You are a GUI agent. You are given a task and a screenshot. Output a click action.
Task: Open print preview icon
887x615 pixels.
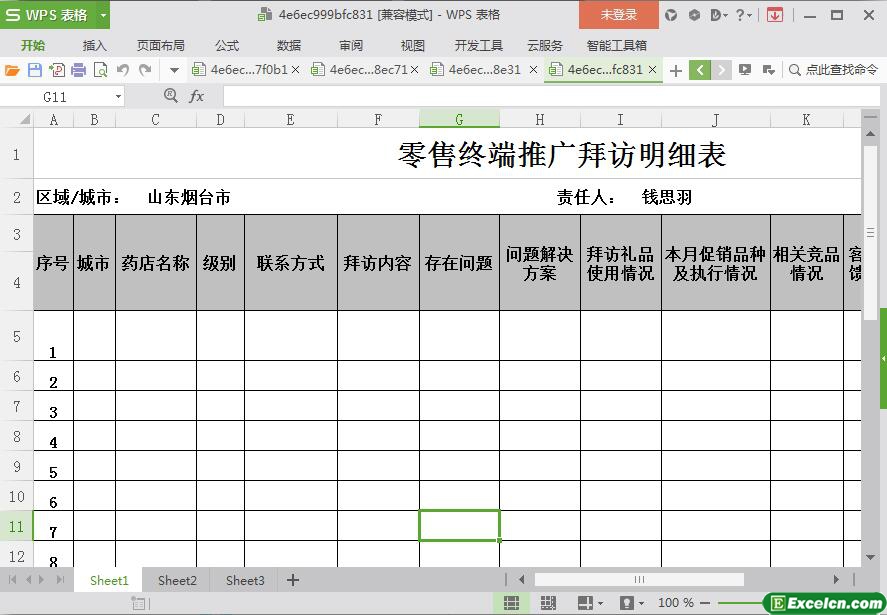point(100,70)
